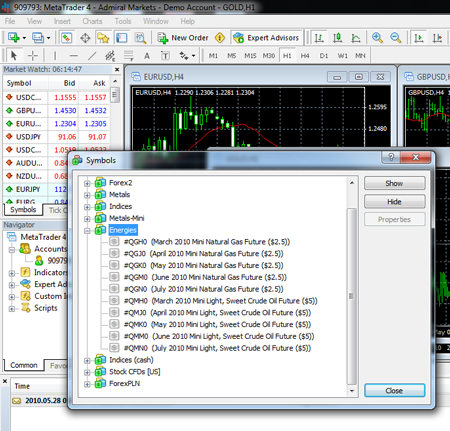
Task: Zoom out the chart
Action: pos(396,38)
